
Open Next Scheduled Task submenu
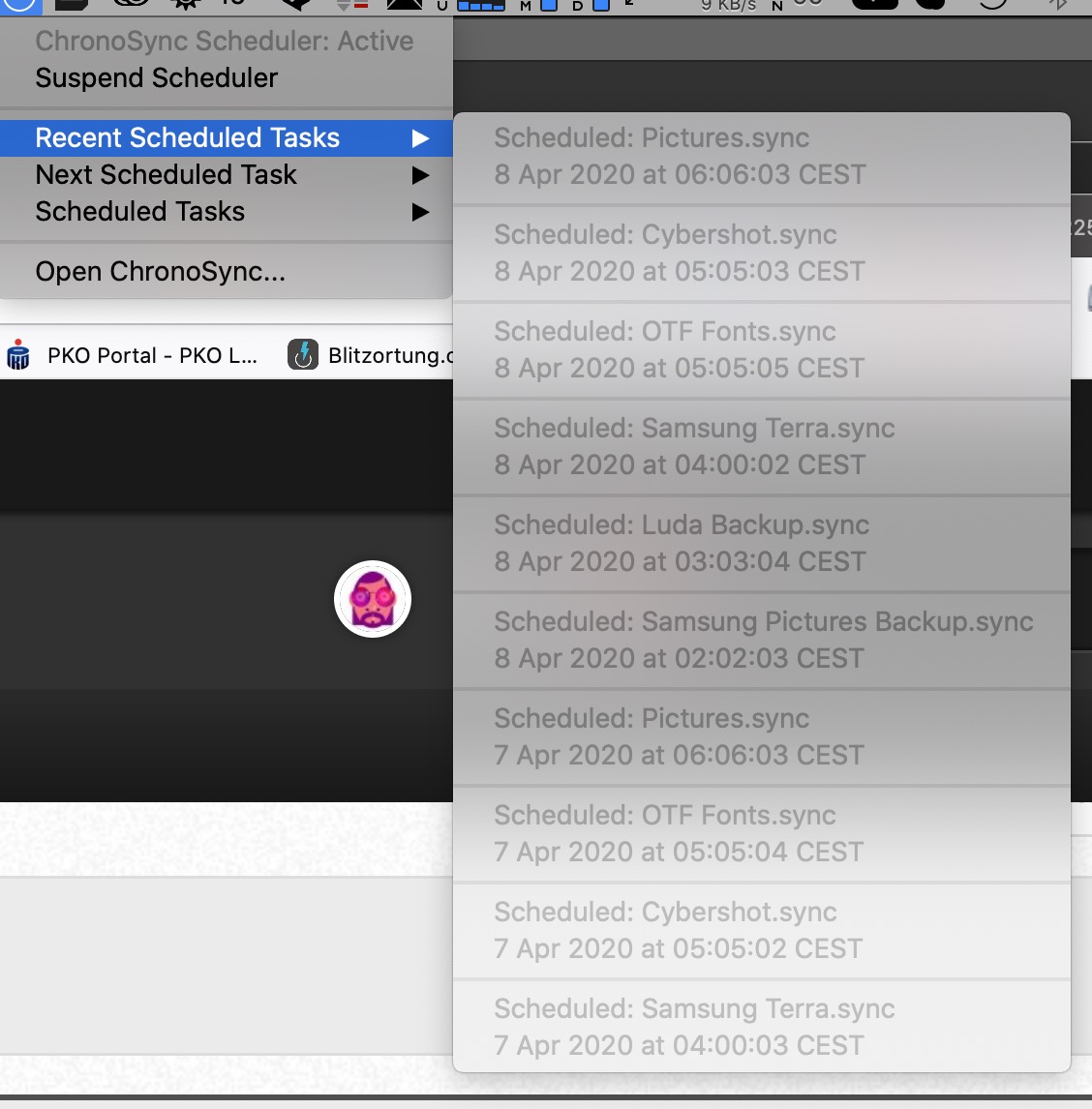click(x=227, y=175)
